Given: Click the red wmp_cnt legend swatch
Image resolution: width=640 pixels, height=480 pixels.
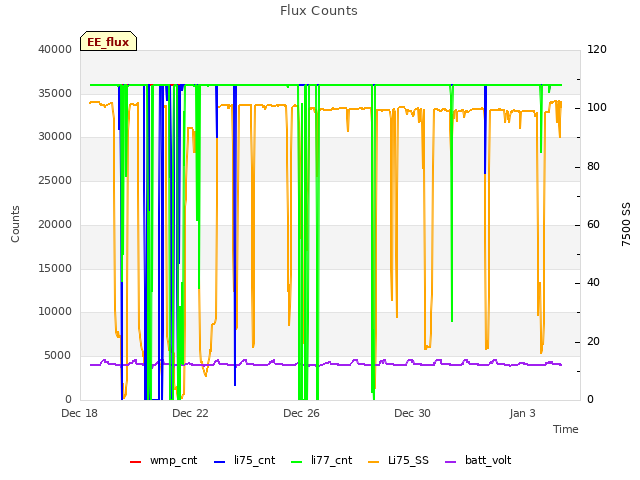Looking at the screenshot, I should [x=136, y=461].
